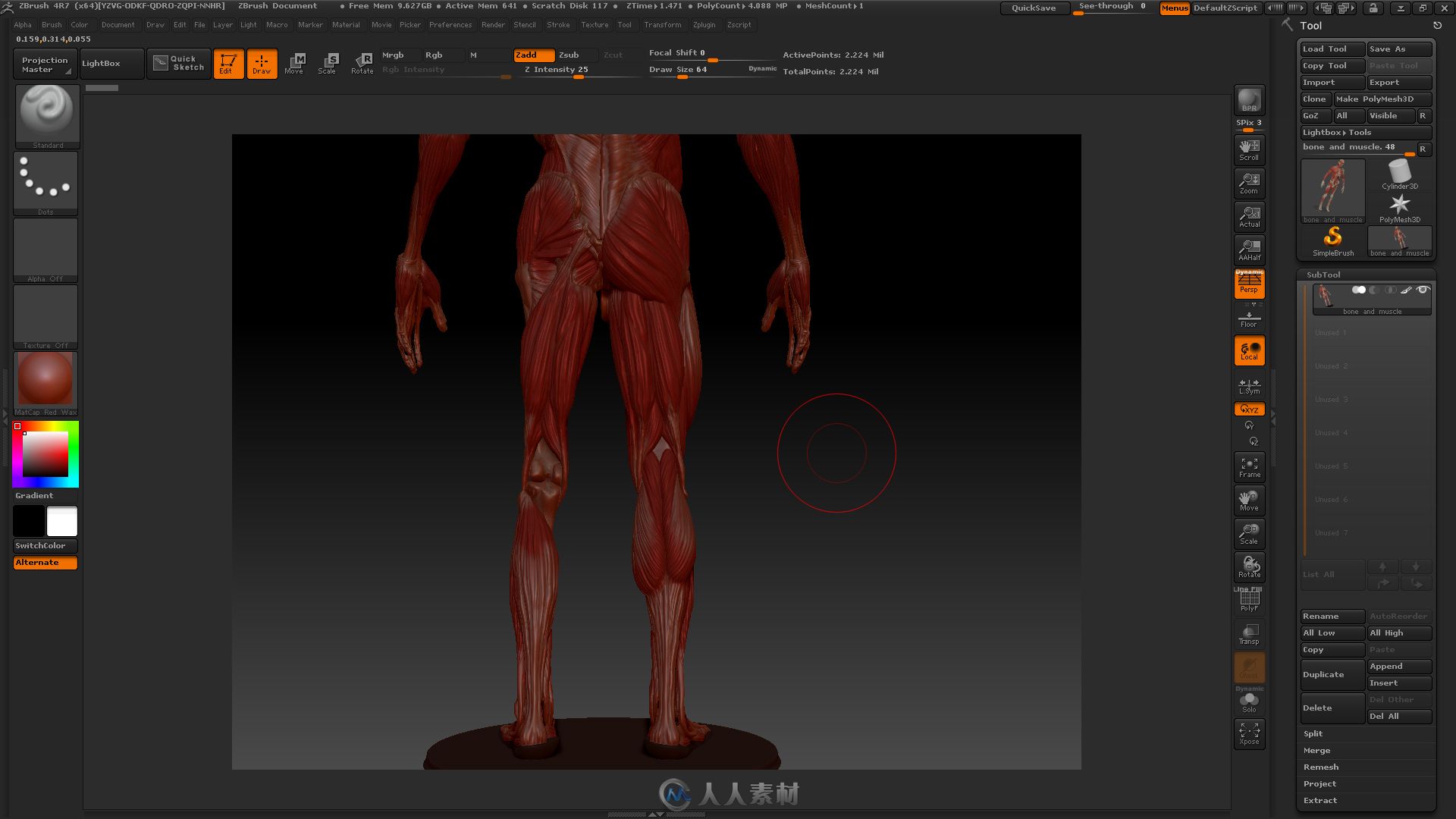Enable Dynamic draw size mode
This screenshot has height=819, width=1456.
click(x=763, y=68)
